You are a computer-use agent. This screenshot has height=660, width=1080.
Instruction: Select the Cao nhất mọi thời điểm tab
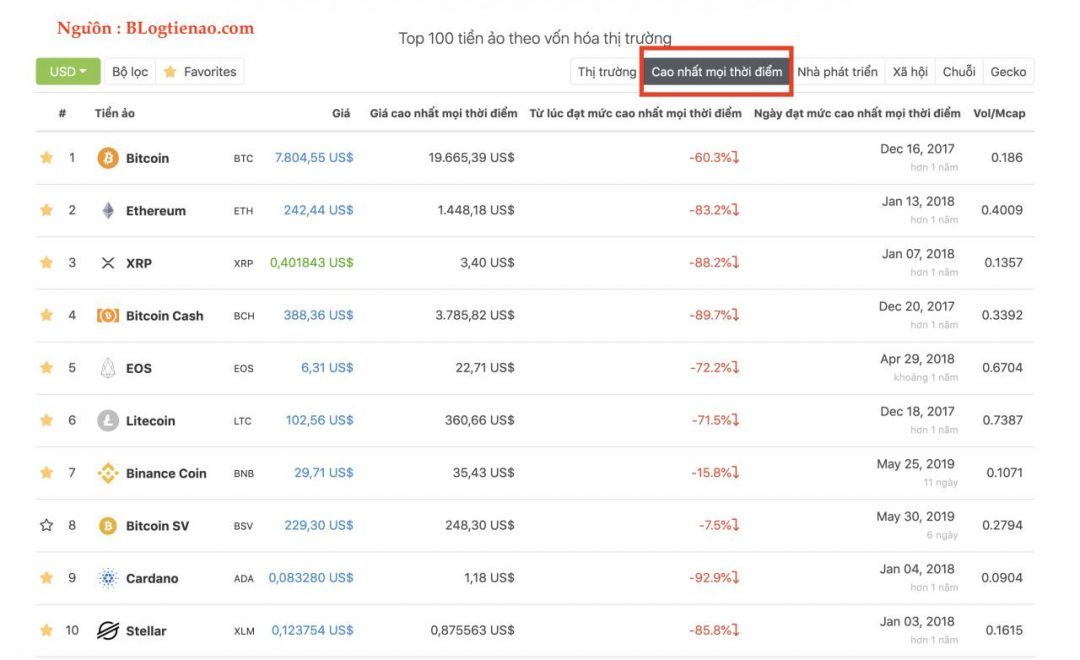point(716,72)
